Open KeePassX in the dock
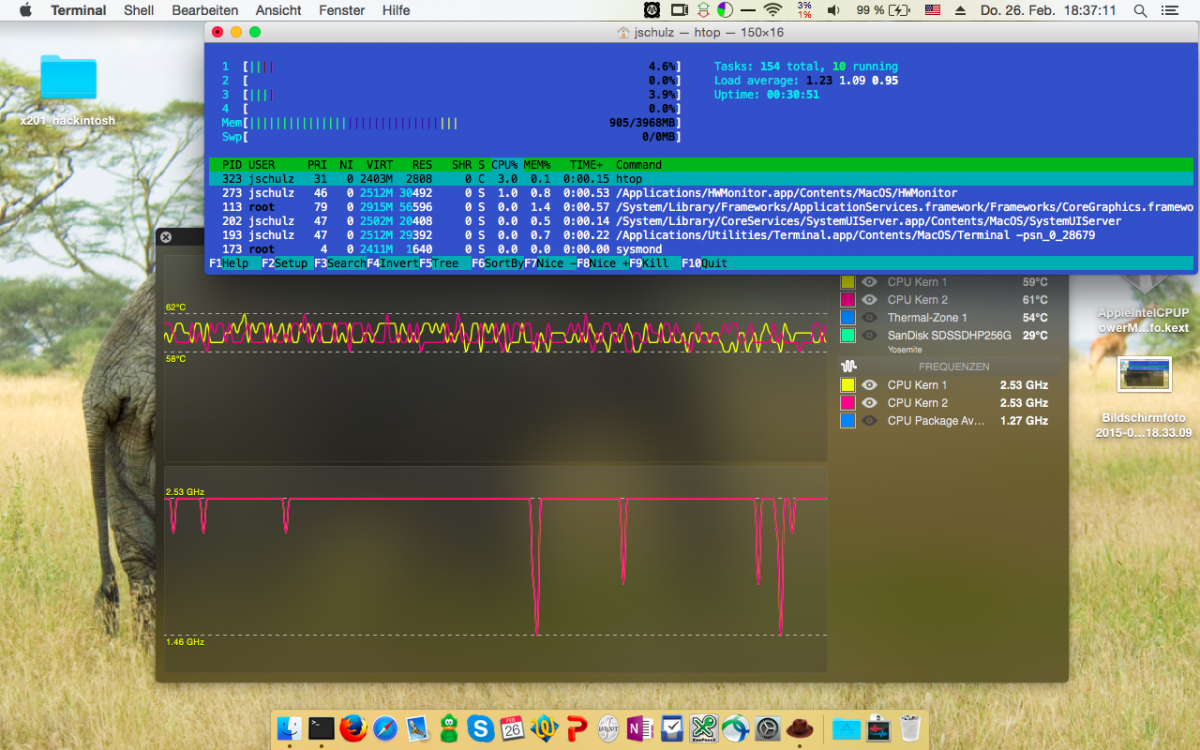The width and height of the screenshot is (1200, 750). point(703,728)
